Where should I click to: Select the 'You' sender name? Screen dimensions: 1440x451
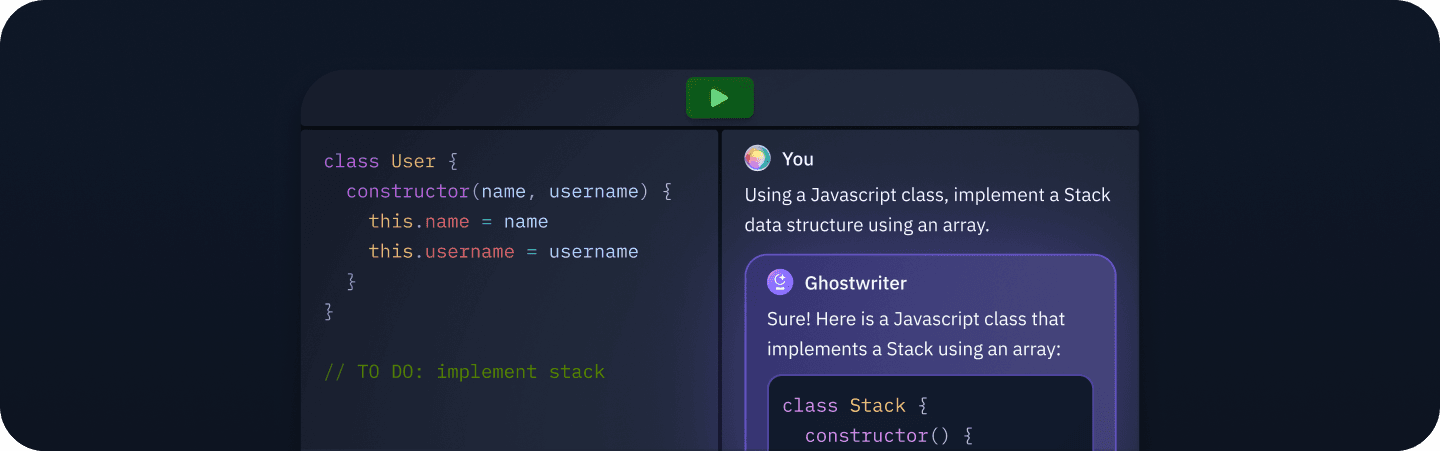tap(798, 159)
